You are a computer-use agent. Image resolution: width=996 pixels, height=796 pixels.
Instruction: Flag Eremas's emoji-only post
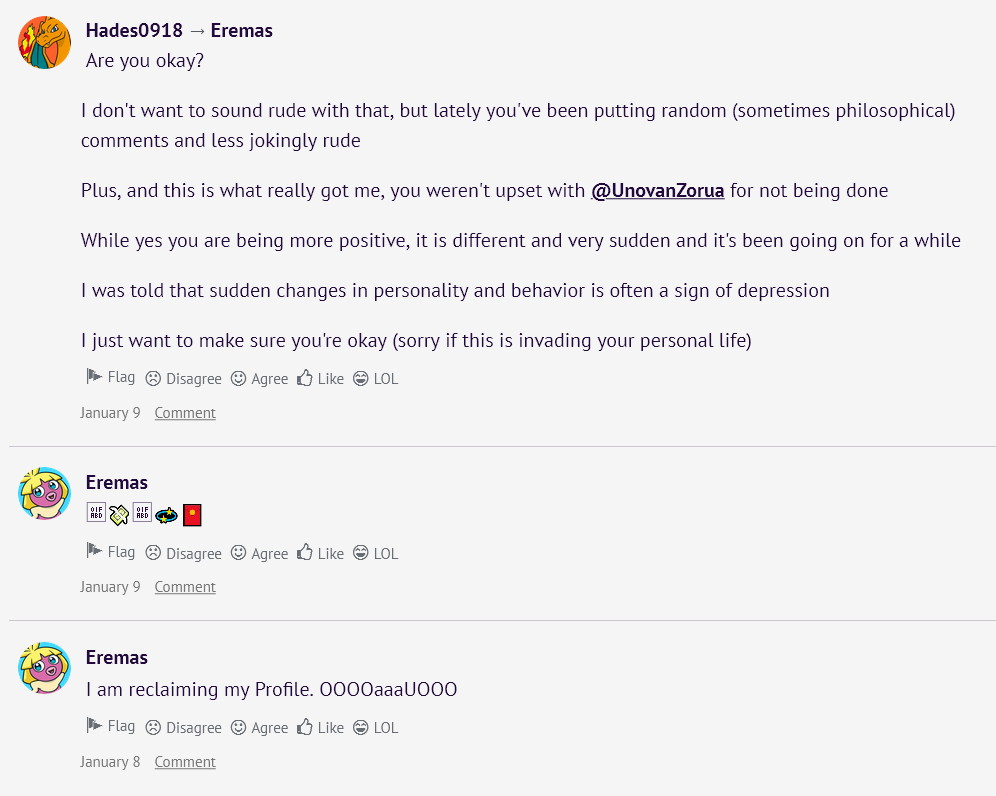pos(111,553)
